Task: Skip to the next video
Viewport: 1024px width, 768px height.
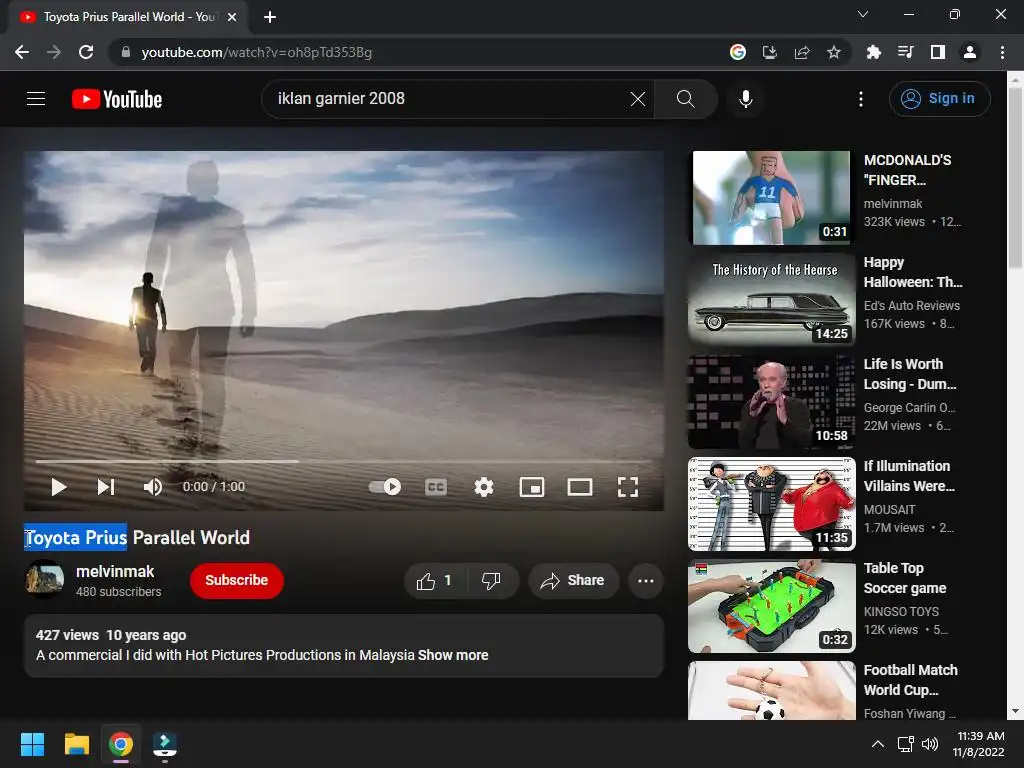Action: (106, 487)
